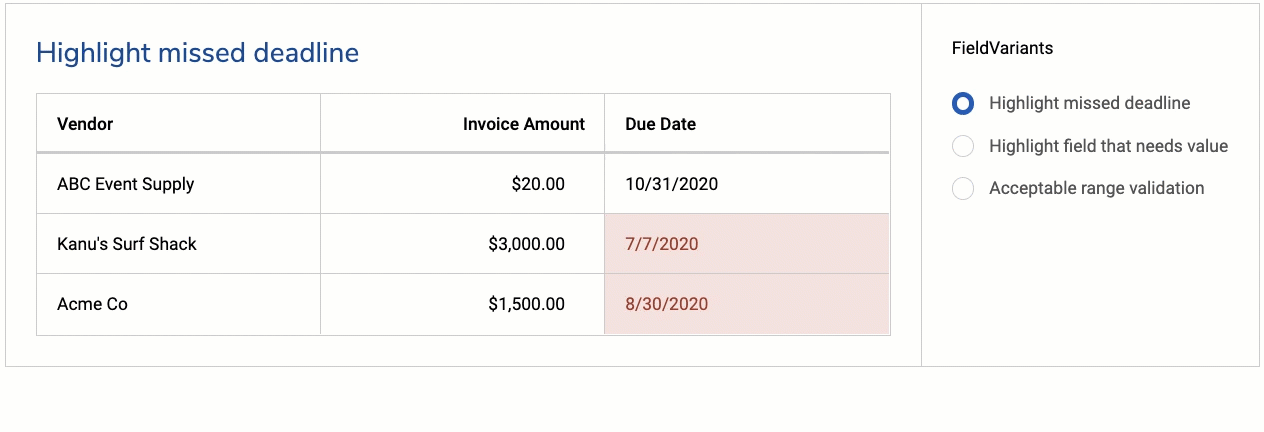Select the Kanu's Surf Shack vendor cell
This screenshot has width=1264, height=432.
127,244
